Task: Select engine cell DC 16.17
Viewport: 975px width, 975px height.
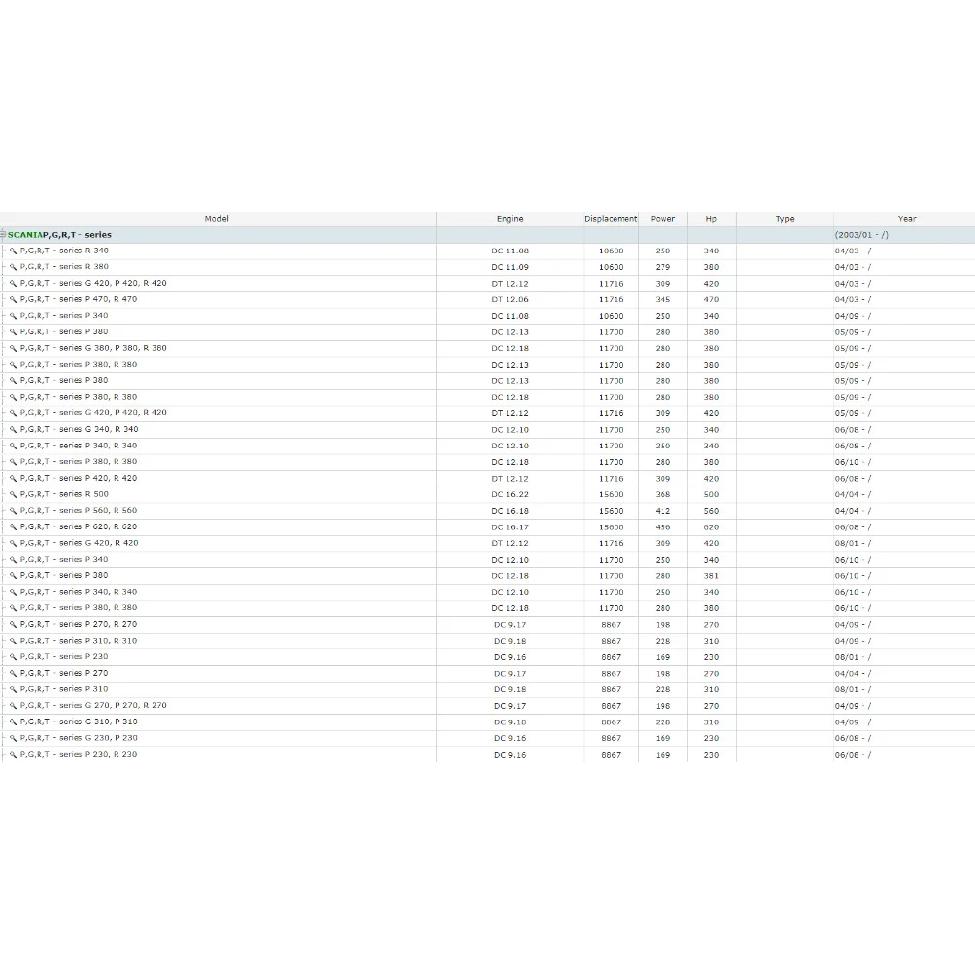Action: 510,527
